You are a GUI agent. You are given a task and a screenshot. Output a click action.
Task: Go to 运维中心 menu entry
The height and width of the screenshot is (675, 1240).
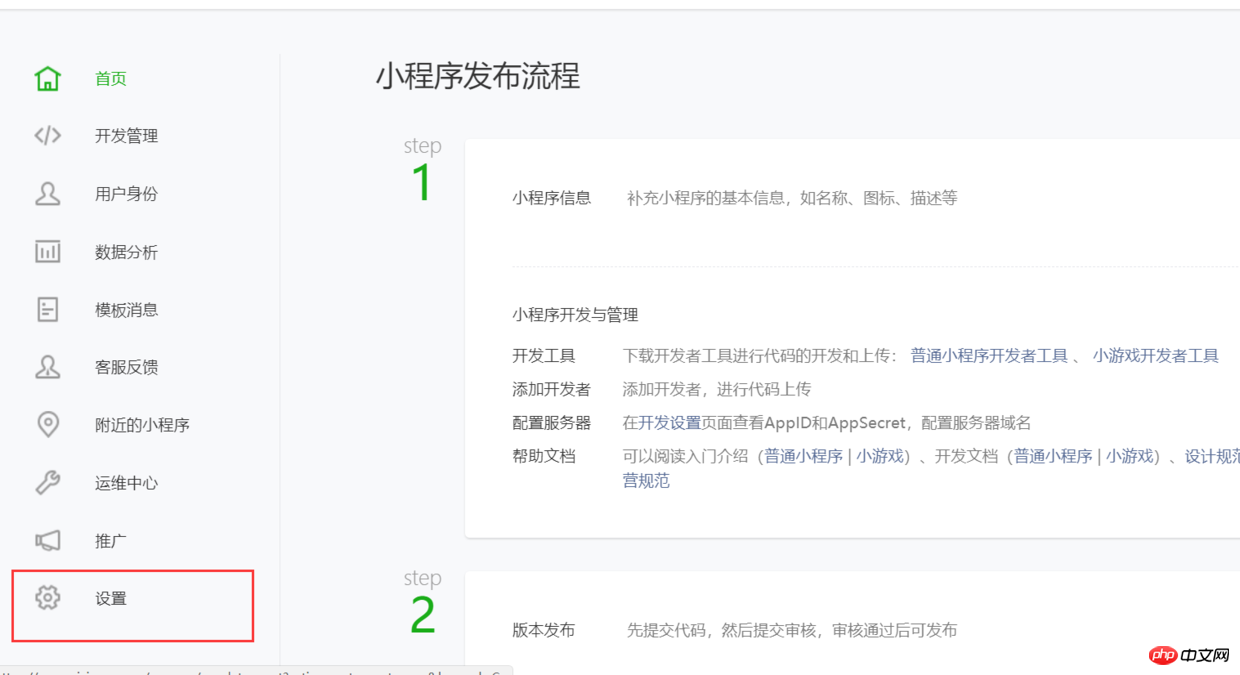coord(126,483)
